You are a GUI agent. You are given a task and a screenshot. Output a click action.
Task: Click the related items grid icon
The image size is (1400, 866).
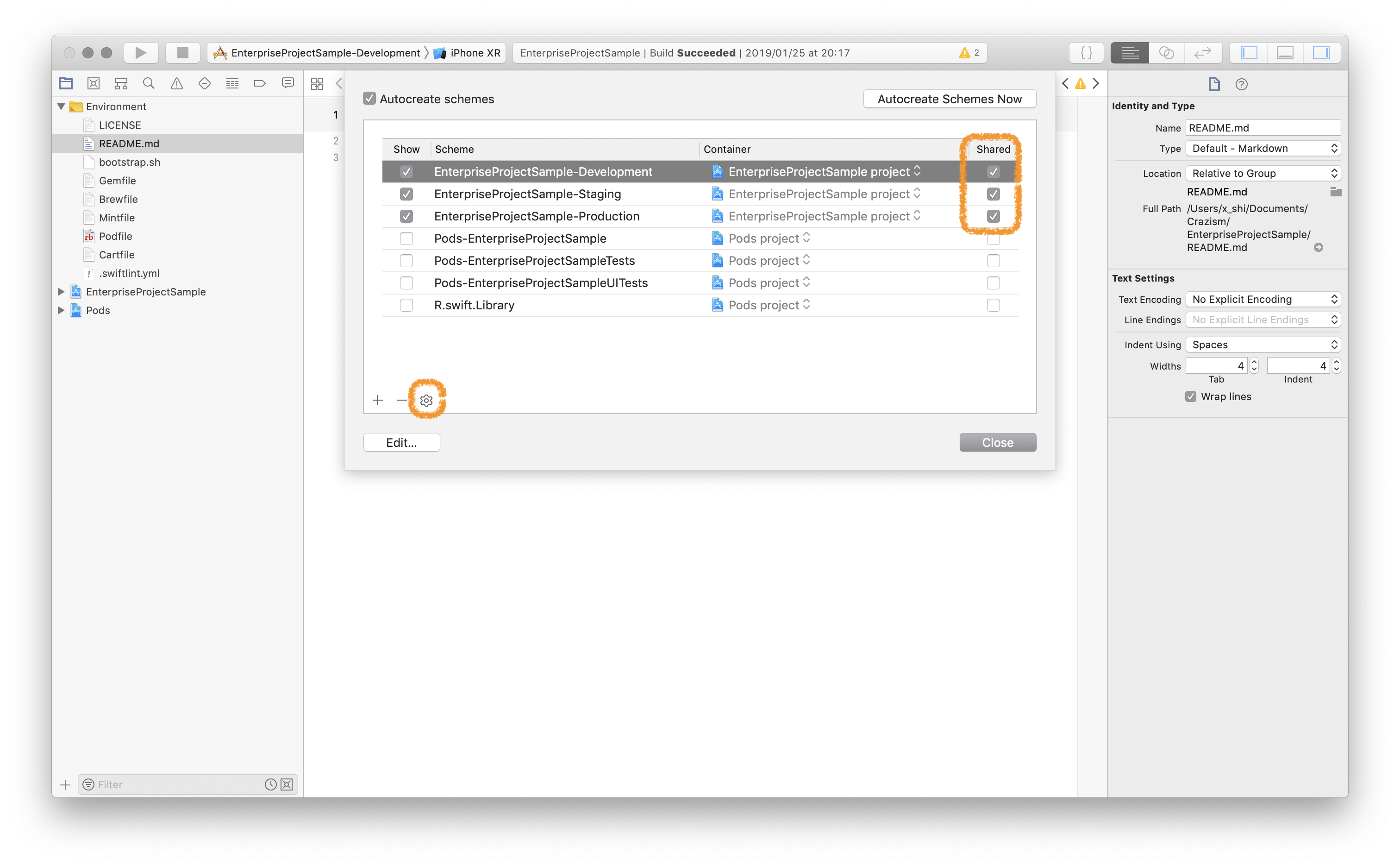pos(317,84)
